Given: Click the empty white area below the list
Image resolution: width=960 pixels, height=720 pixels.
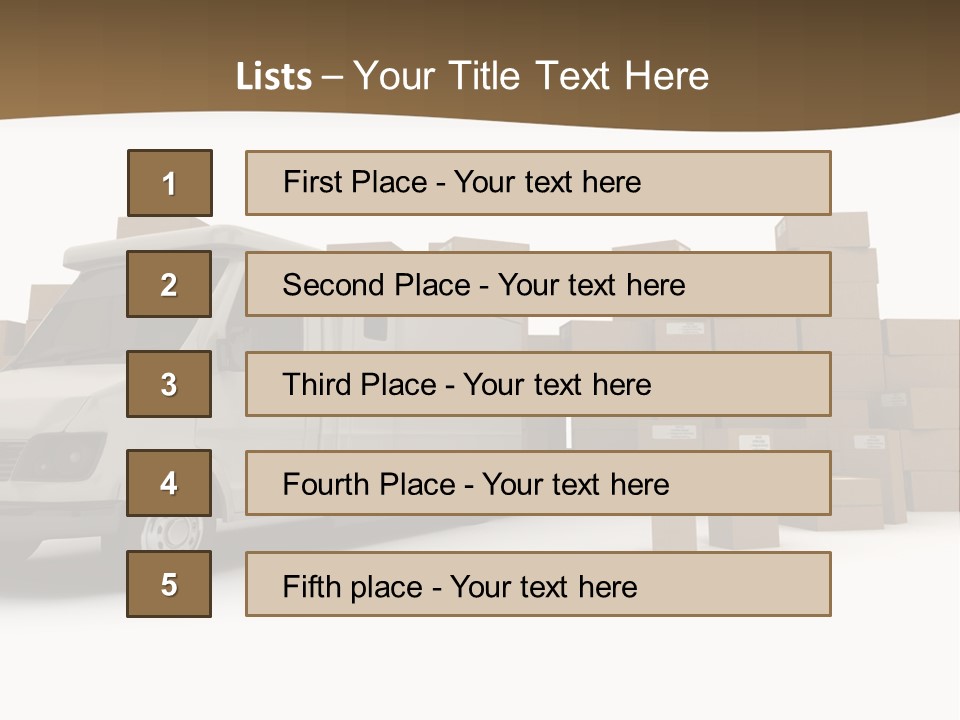Looking at the screenshot, I should [480, 670].
